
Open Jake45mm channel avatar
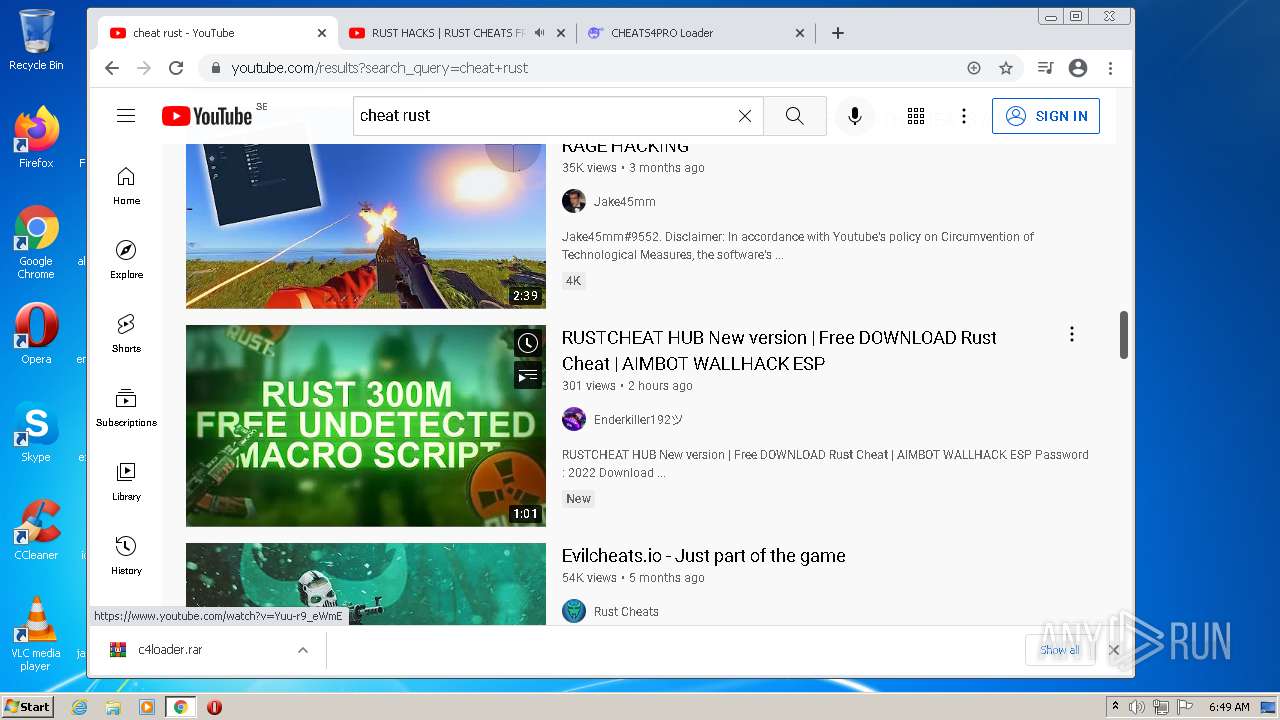click(x=574, y=201)
